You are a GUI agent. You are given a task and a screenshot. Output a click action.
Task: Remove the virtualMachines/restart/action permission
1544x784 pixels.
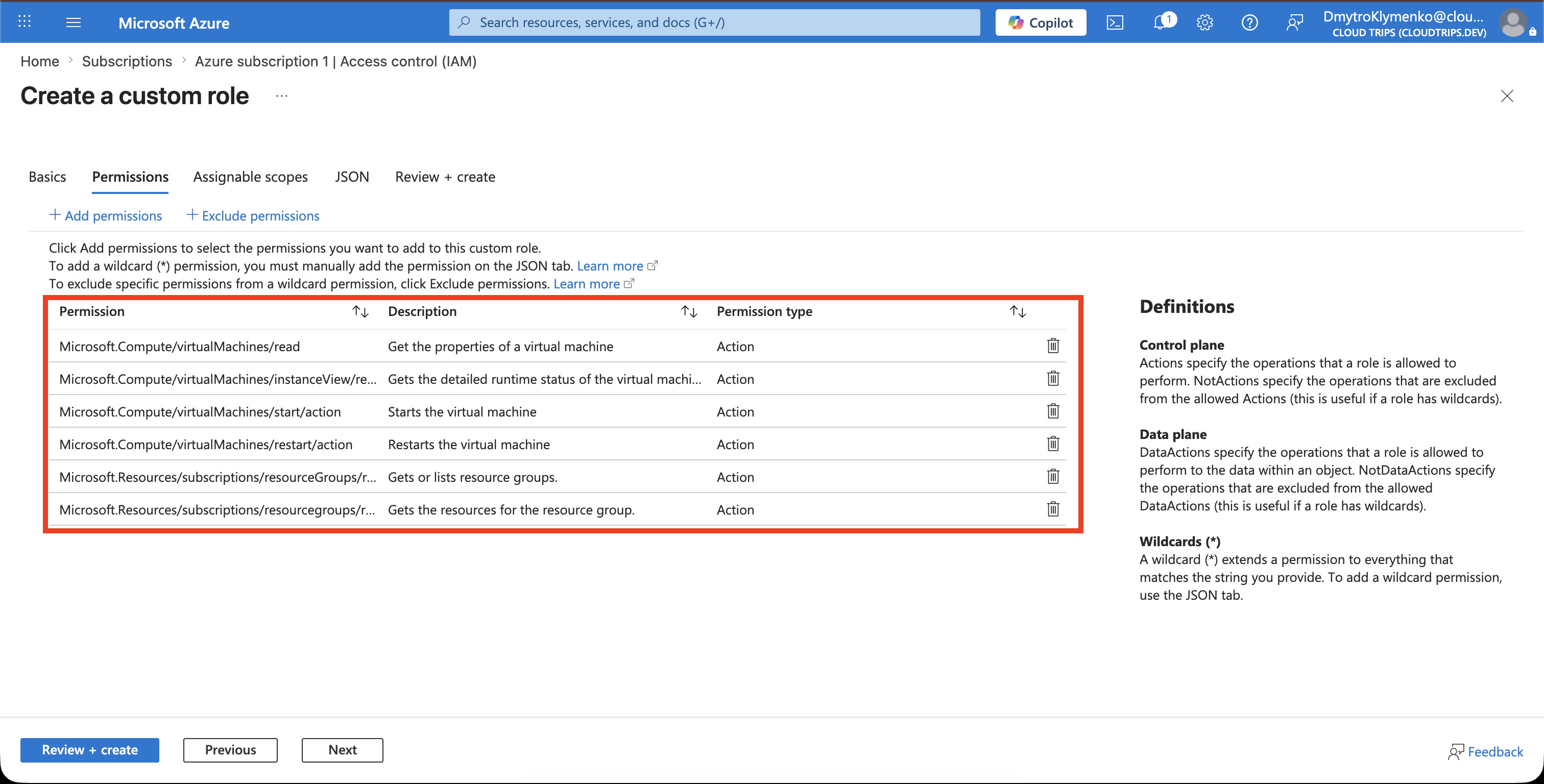[1053, 444]
